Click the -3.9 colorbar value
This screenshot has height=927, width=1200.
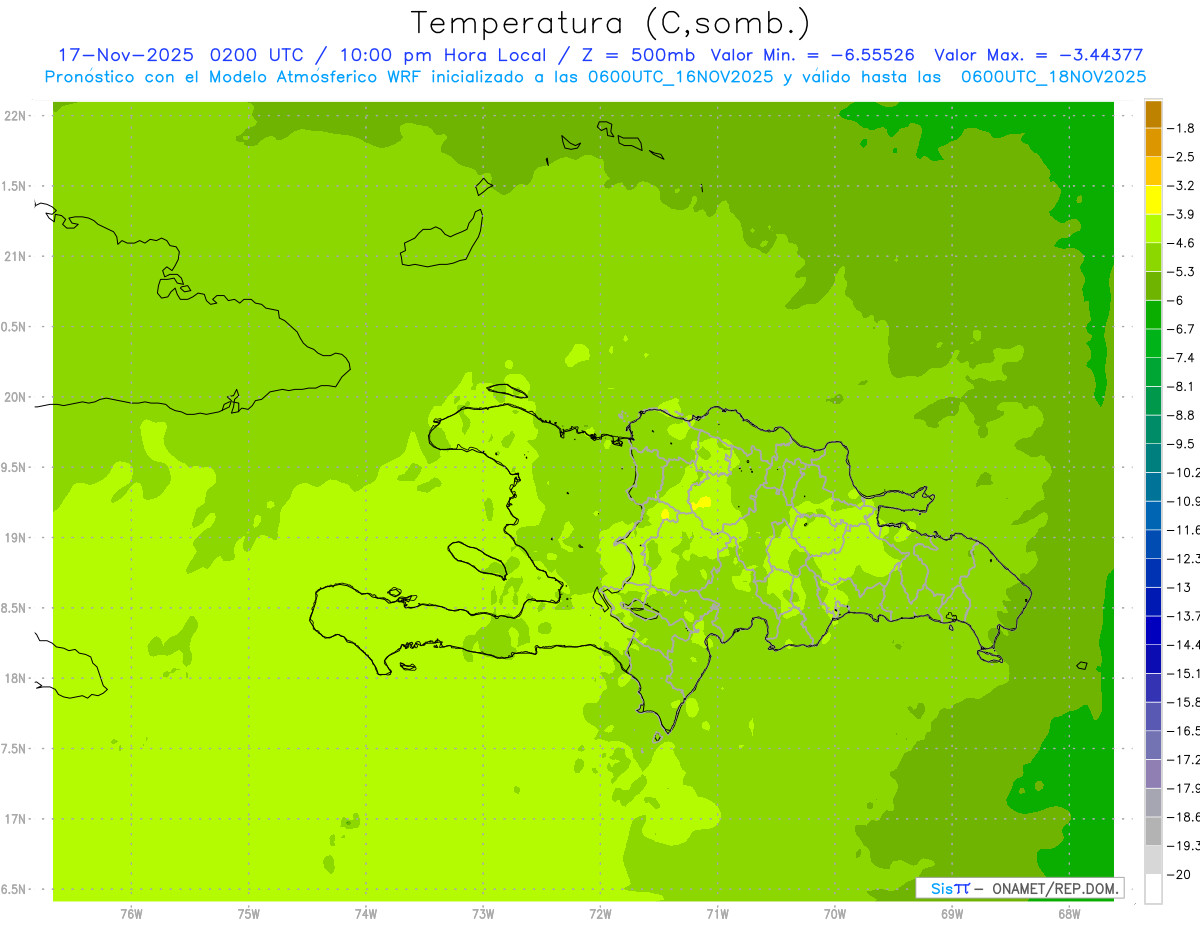click(x=1182, y=214)
